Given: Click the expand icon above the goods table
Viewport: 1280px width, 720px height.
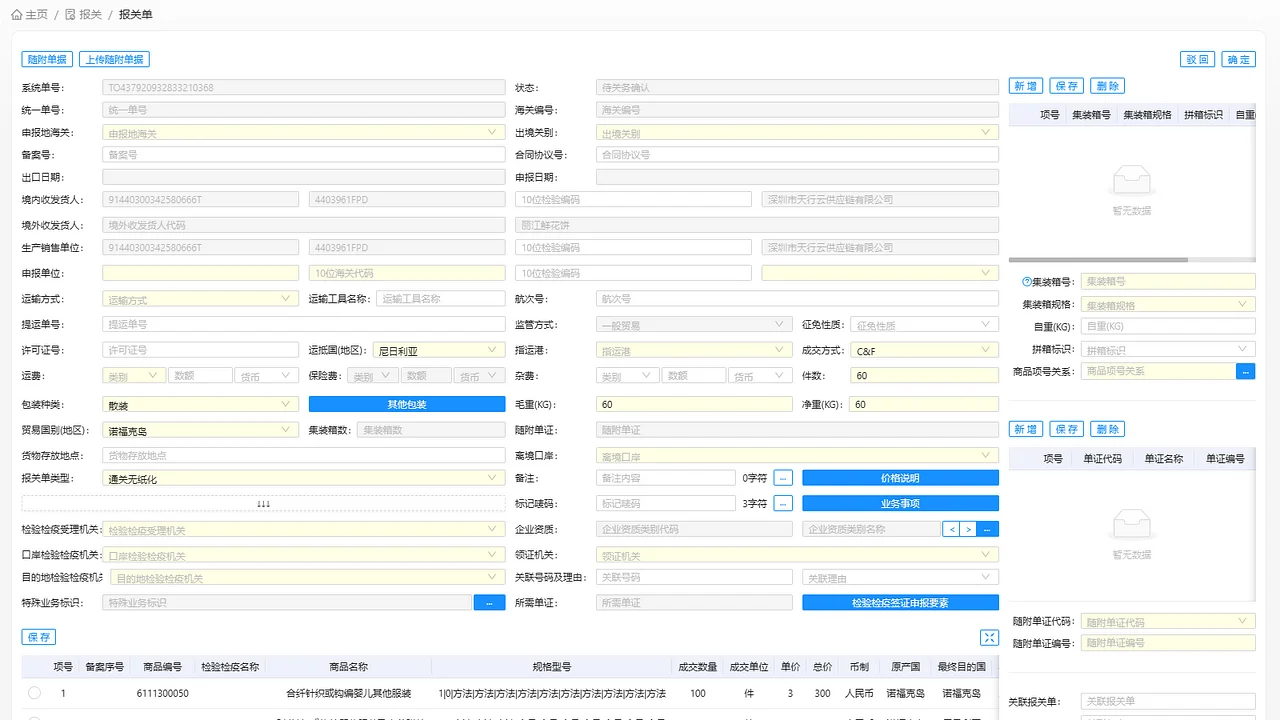Looking at the screenshot, I should 989,637.
